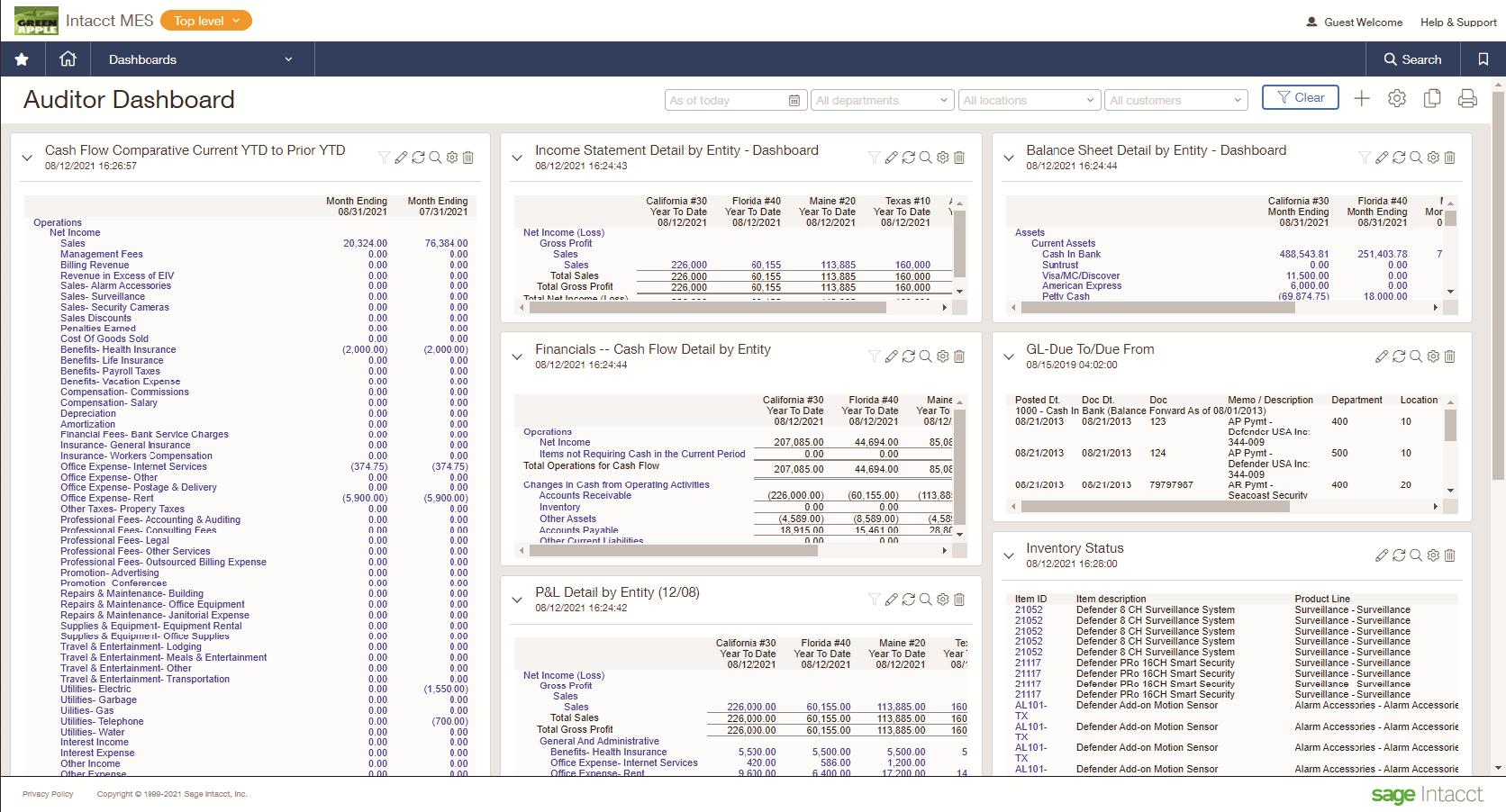
Task: Zoom into Cash Flow Comparative with magnifier icon
Action: click(x=435, y=158)
